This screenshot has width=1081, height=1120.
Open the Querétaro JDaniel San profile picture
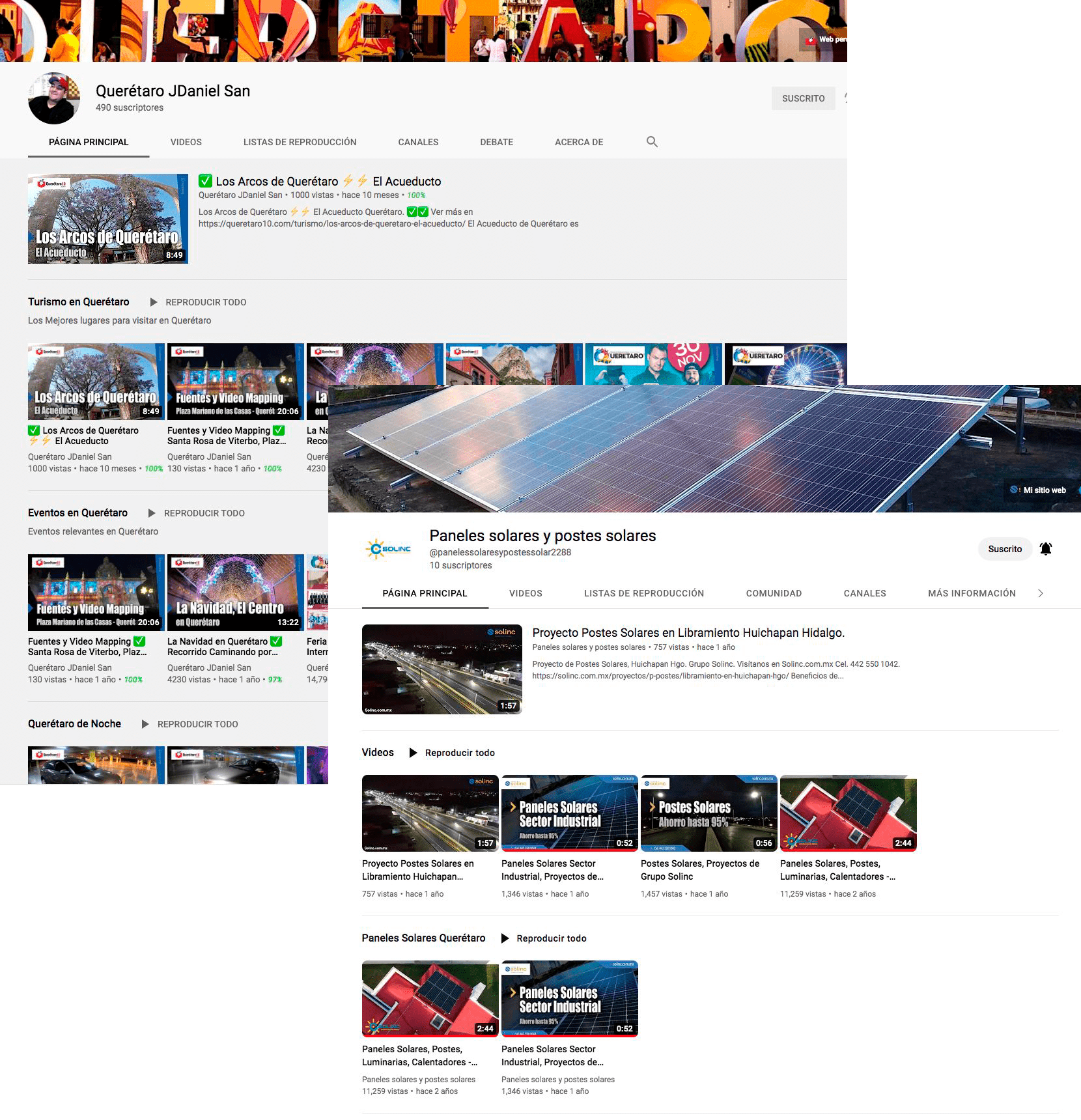[54, 98]
